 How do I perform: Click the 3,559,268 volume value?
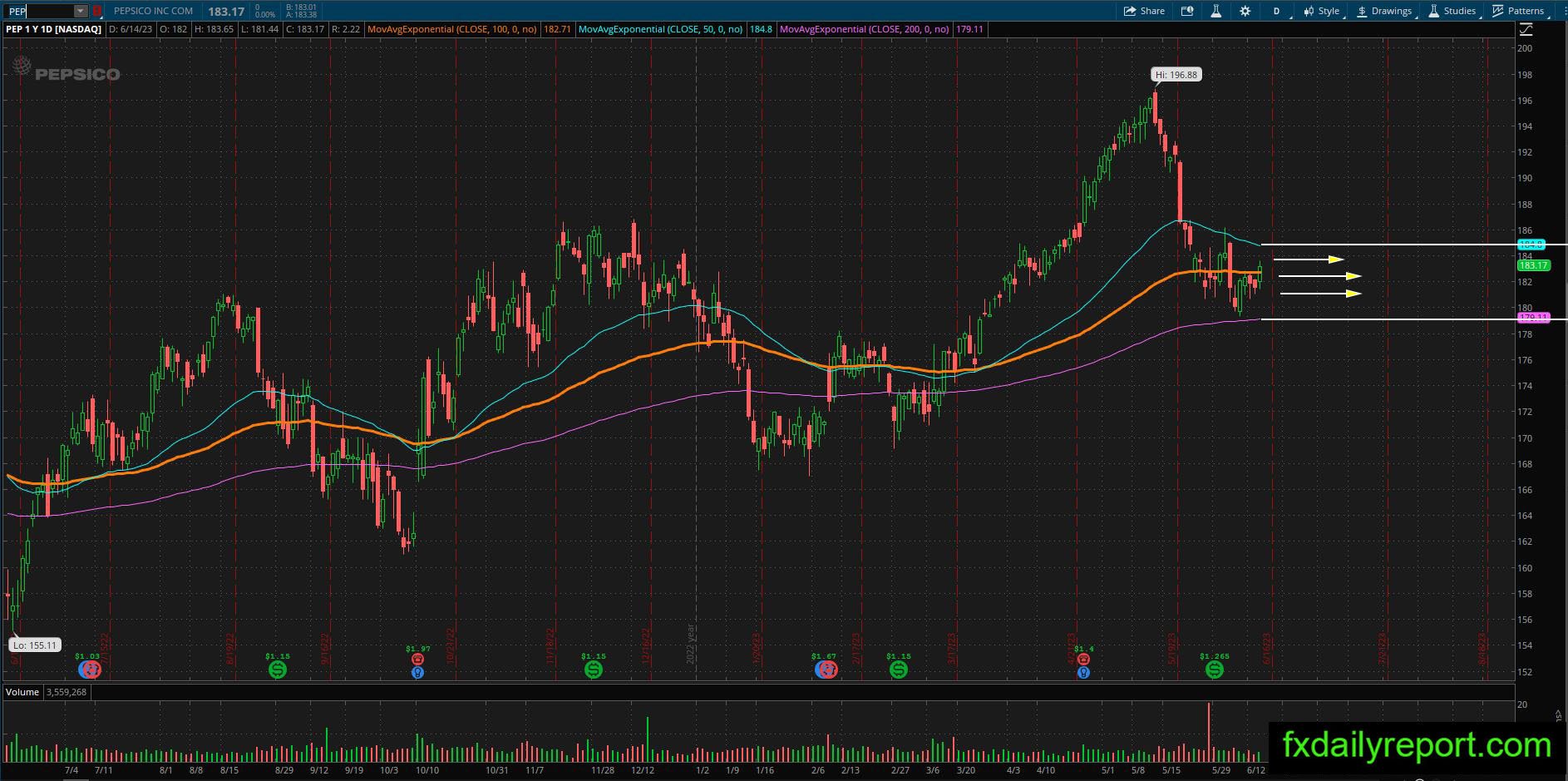[67, 692]
